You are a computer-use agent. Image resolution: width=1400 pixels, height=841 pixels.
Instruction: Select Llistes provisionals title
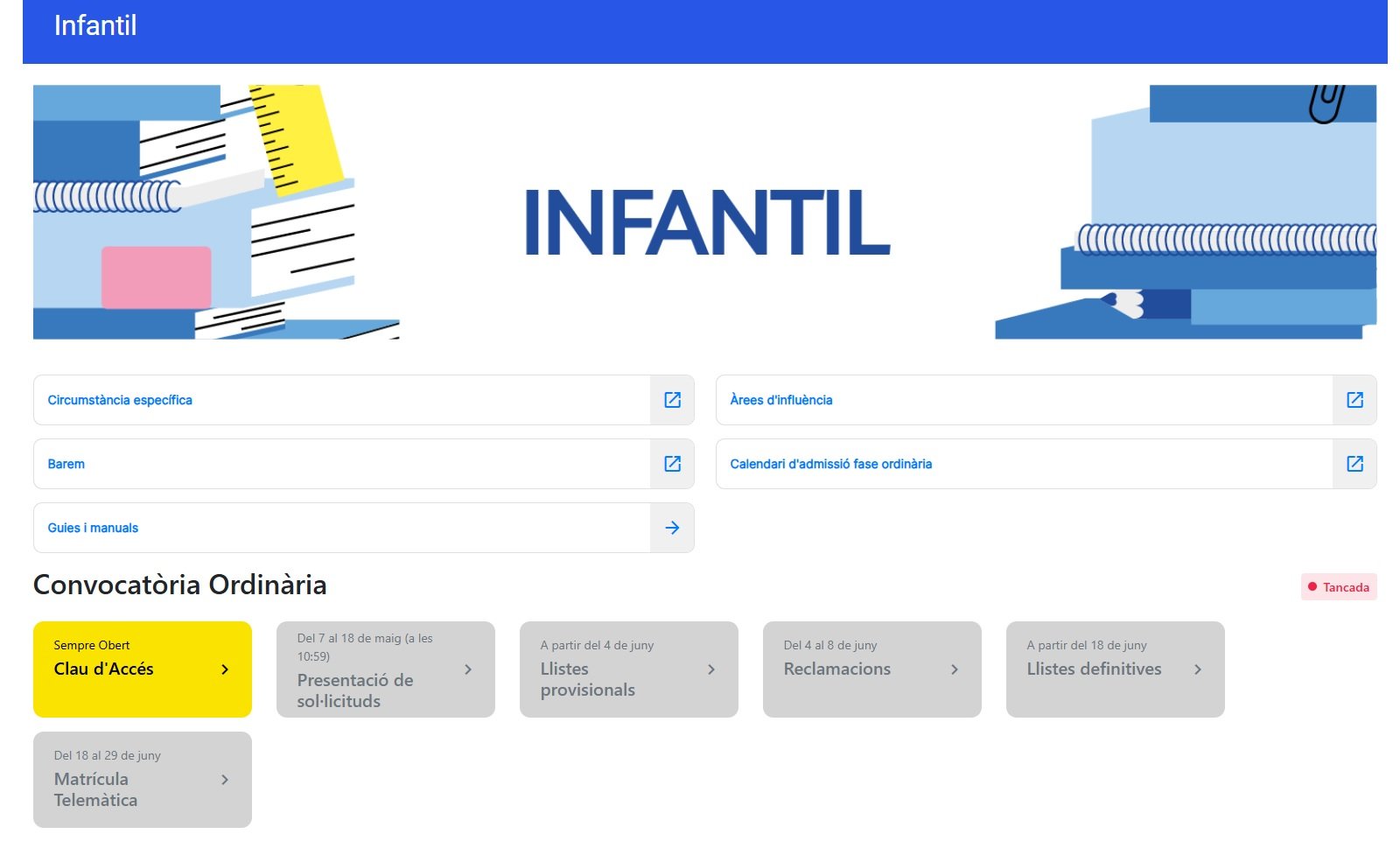(587, 679)
